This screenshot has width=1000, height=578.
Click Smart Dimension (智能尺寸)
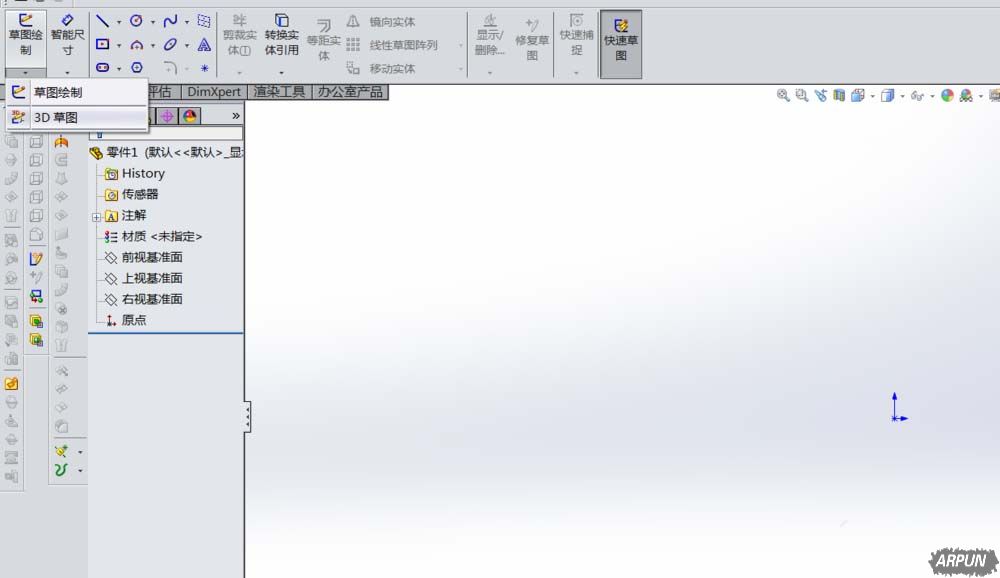coord(67,36)
